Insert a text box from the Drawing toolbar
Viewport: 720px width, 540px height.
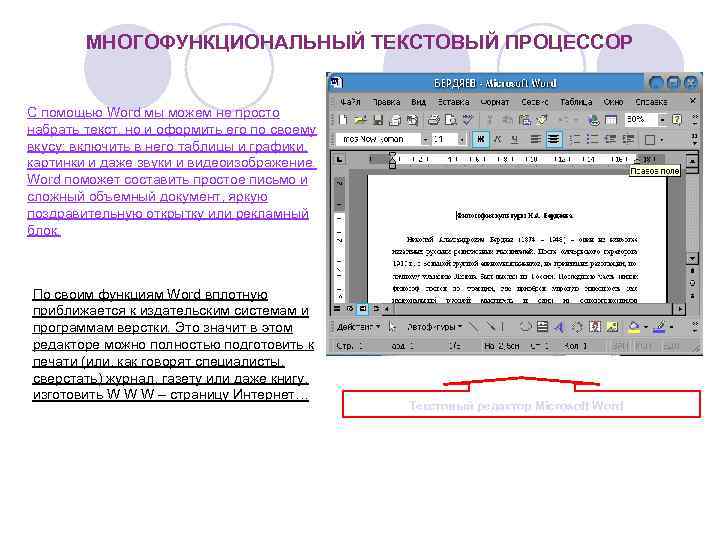coord(542,326)
